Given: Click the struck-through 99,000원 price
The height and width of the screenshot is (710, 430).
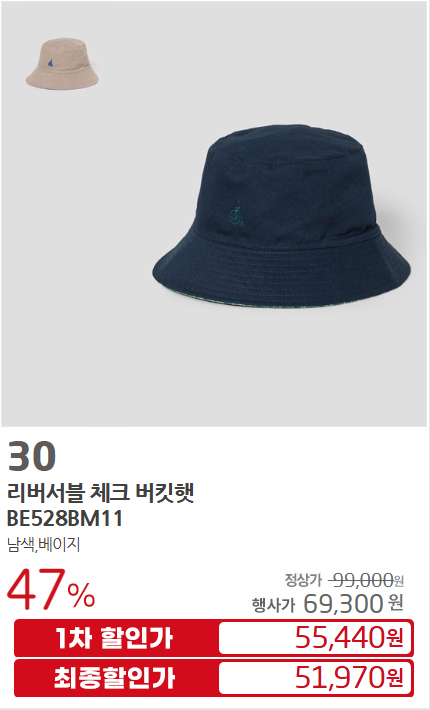Looking at the screenshot, I should pyautogui.click(x=365, y=580).
